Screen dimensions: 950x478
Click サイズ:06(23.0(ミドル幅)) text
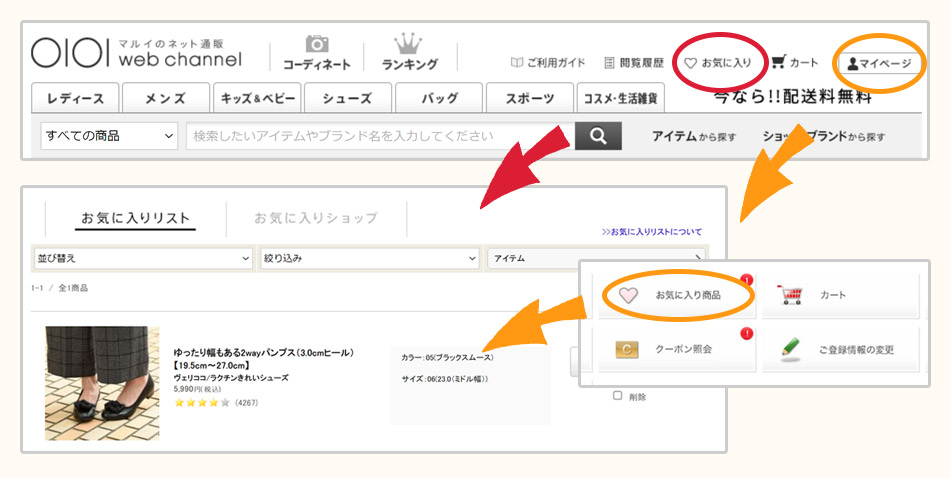click(x=445, y=379)
